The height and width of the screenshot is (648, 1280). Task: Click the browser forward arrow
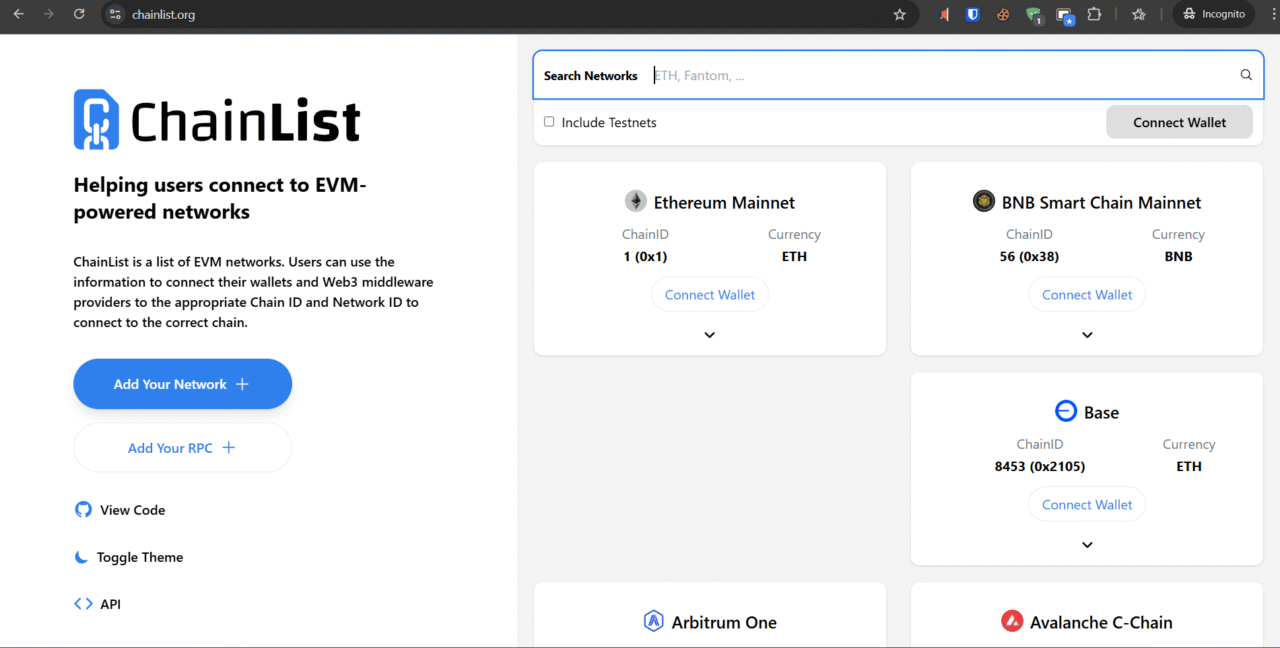pyautogui.click(x=48, y=14)
